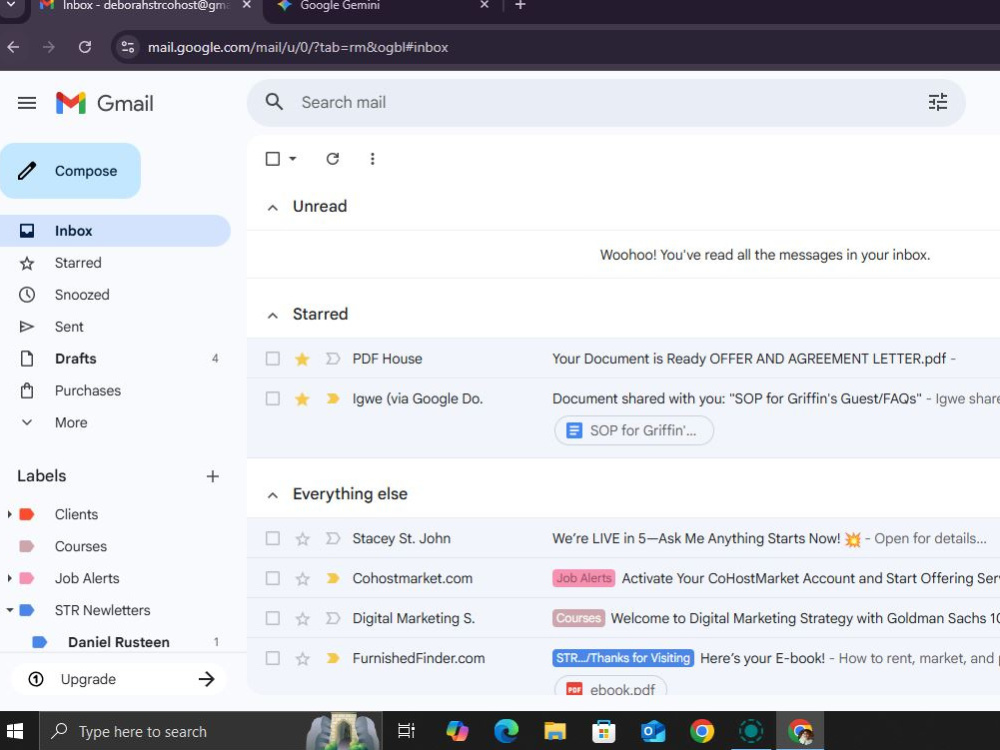Click the Job Alerts label tag on email
Viewport: 1000px width, 750px height.
584,578
